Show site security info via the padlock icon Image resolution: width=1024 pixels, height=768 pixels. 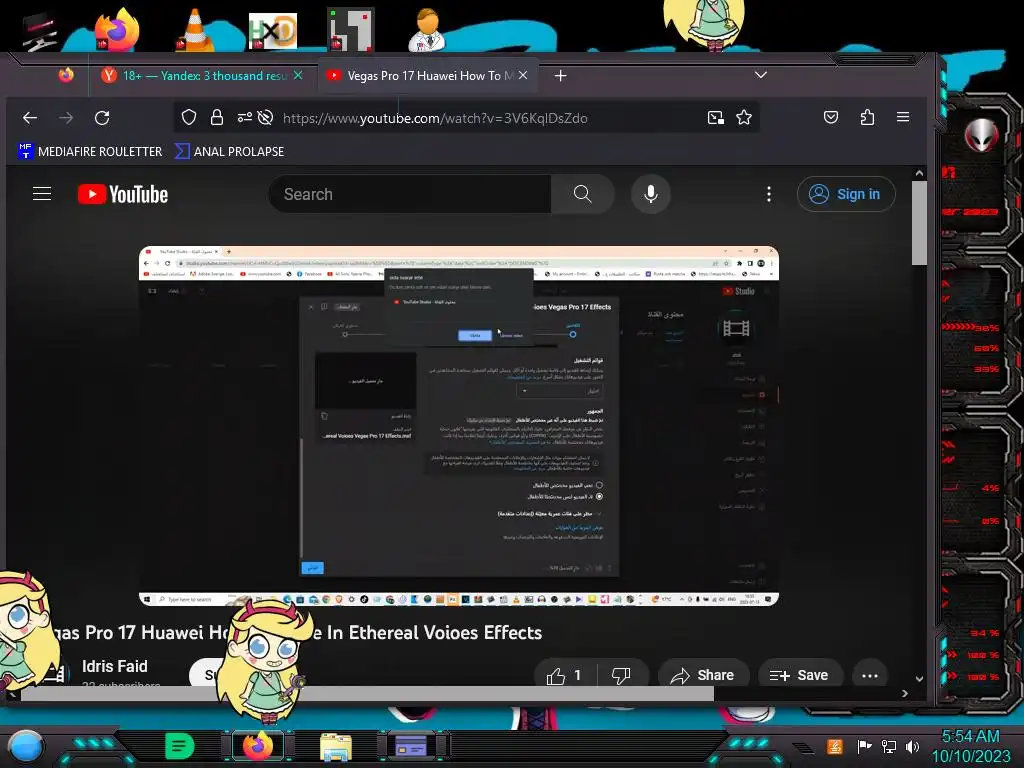coord(217,118)
